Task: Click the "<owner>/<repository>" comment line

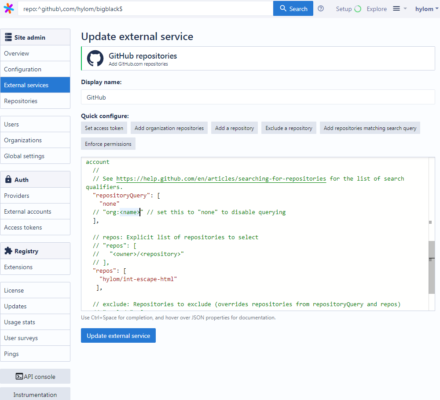Action: (x=138, y=254)
